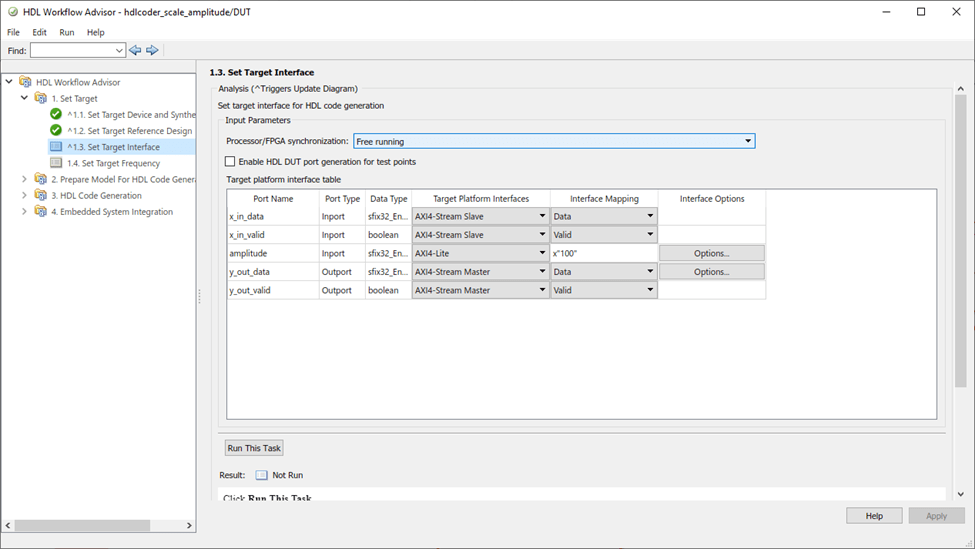Click the Embedded System Integration folder icon

click(x=41, y=211)
